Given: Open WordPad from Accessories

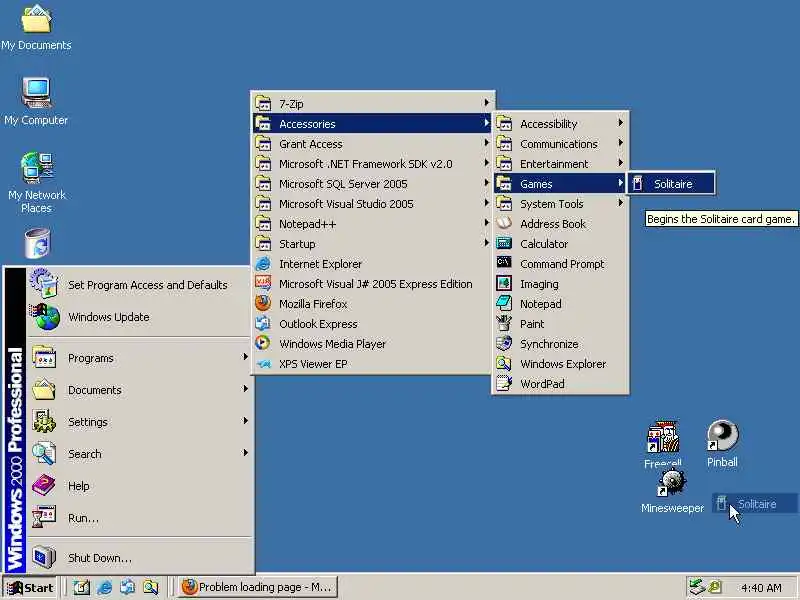Looking at the screenshot, I should point(560,384).
